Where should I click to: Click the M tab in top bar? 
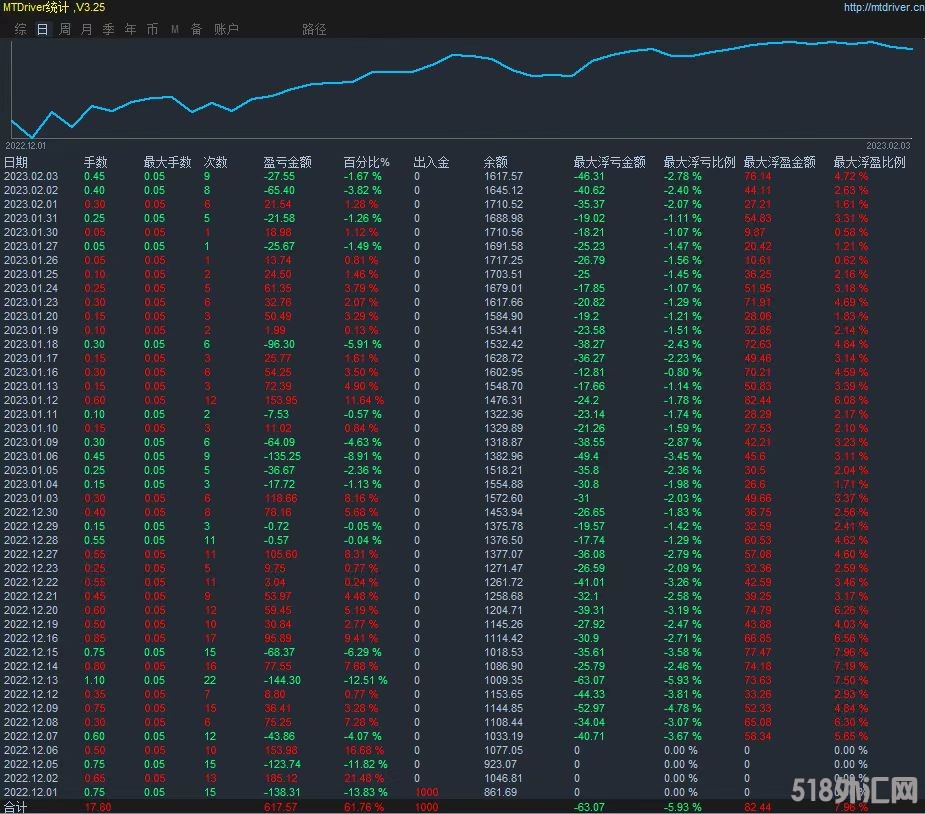point(174,29)
